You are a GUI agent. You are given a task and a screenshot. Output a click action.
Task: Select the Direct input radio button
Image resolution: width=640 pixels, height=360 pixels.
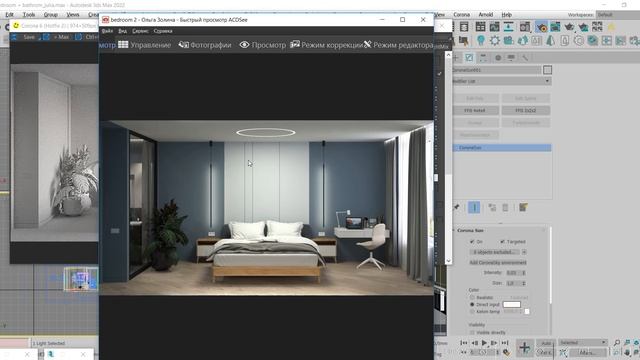coord(472,304)
